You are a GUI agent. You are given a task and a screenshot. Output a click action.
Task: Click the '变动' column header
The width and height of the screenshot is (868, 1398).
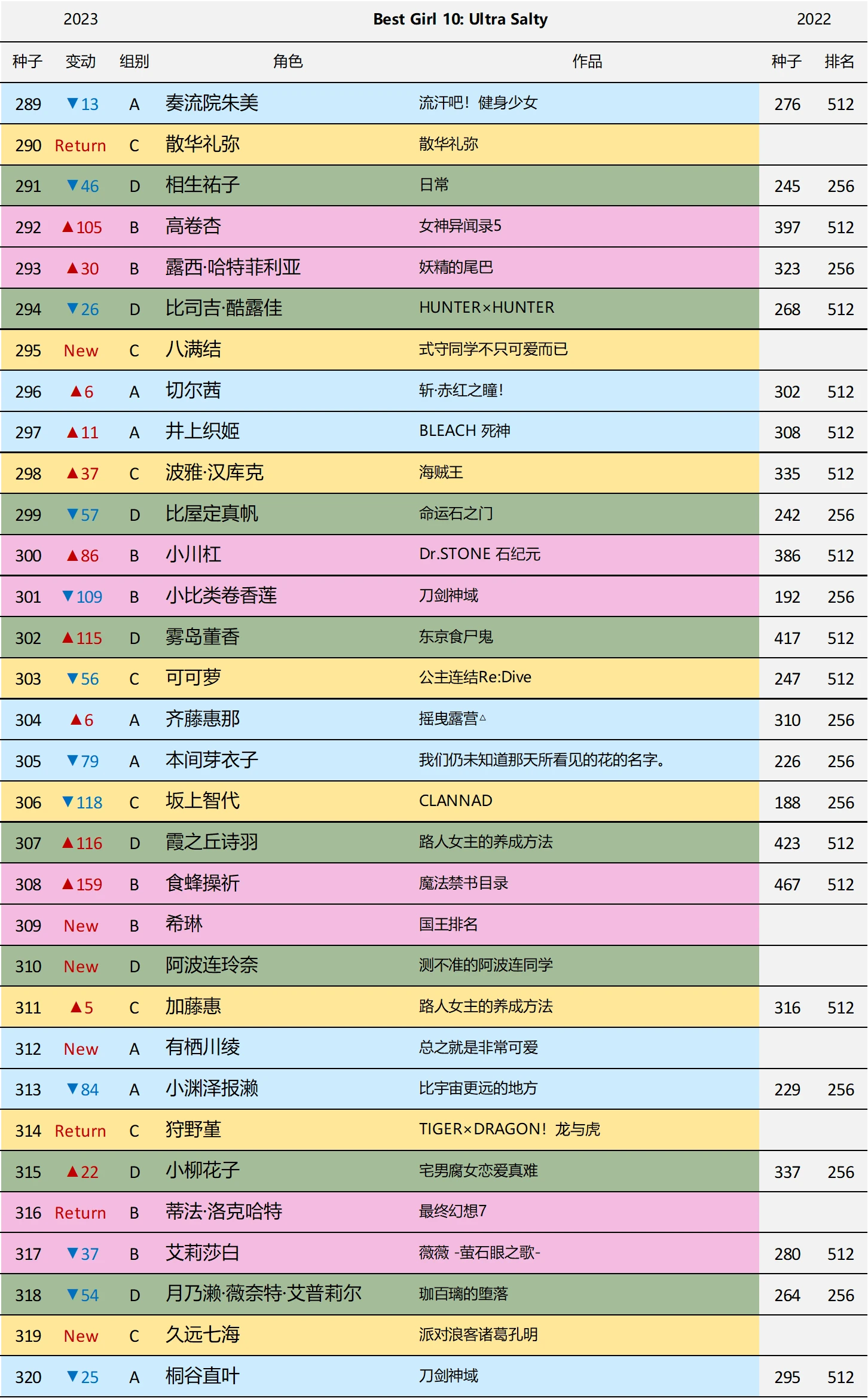click(x=81, y=61)
